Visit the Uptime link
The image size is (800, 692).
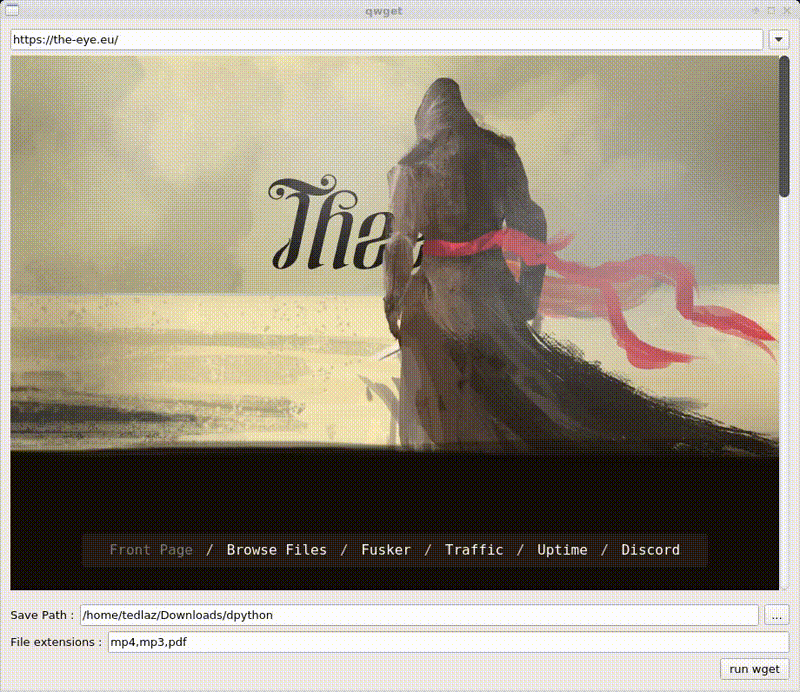[x=562, y=550]
